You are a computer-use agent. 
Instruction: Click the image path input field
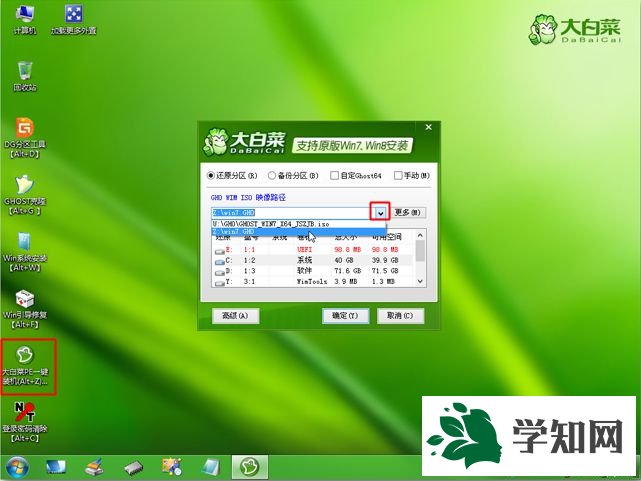291,213
